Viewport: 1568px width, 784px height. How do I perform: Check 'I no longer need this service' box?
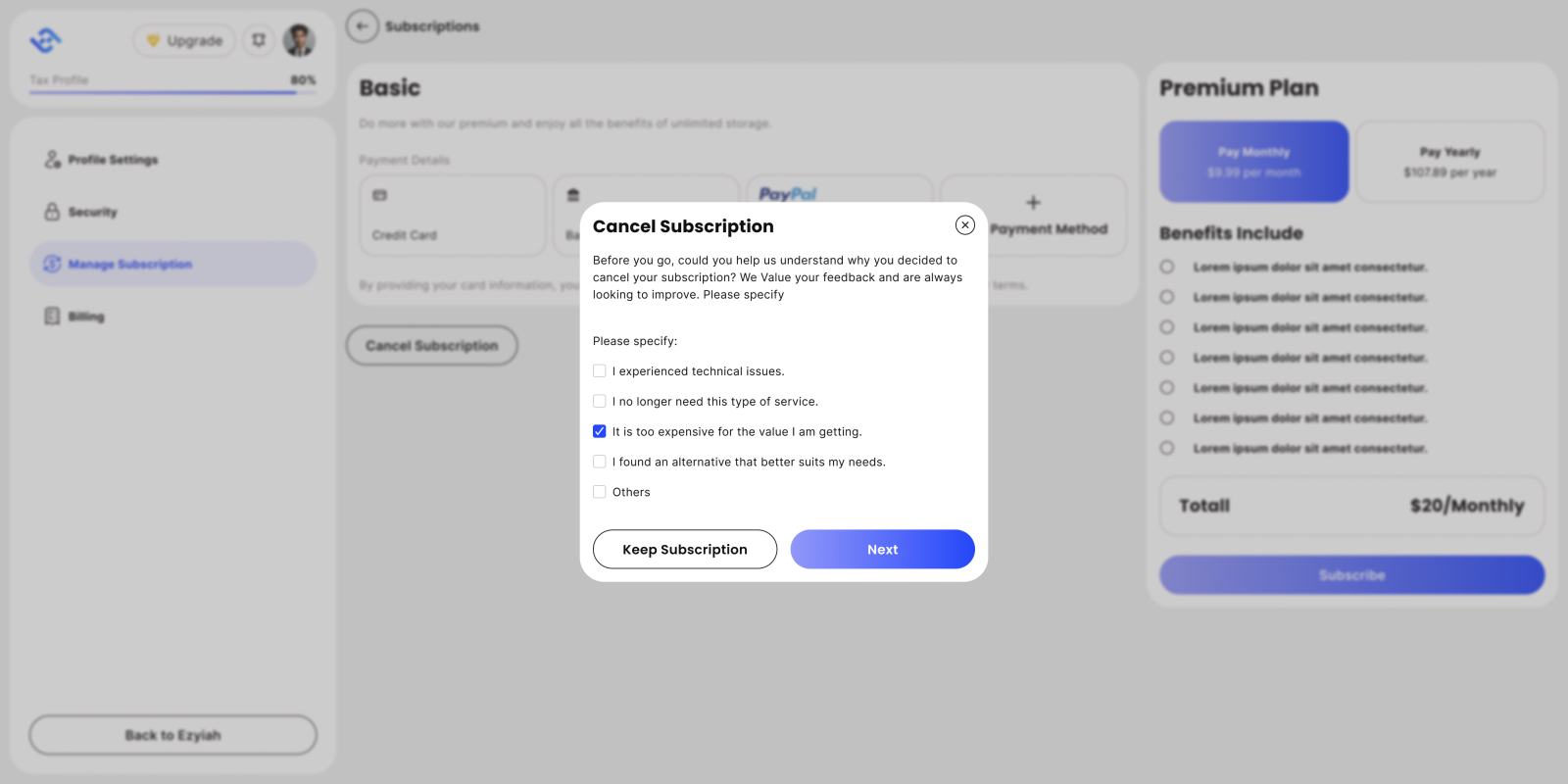pos(600,402)
